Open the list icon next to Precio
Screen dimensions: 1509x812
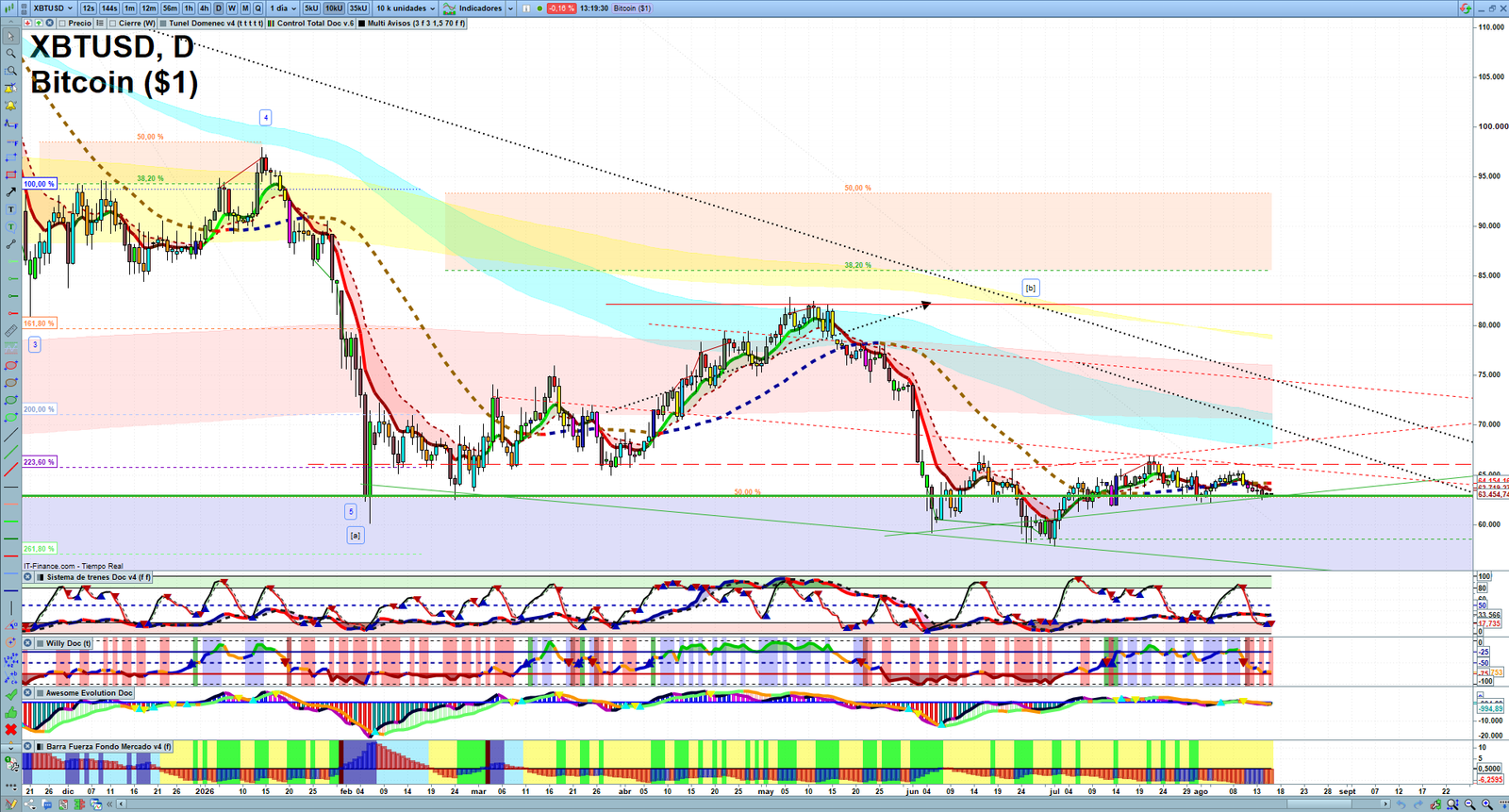pyautogui.click(x=100, y=24)
